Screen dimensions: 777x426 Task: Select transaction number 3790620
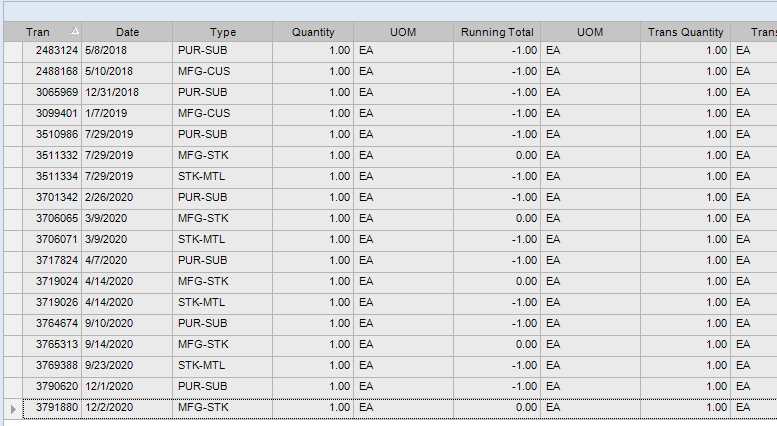pyautogui.click(x=57, y=386)
